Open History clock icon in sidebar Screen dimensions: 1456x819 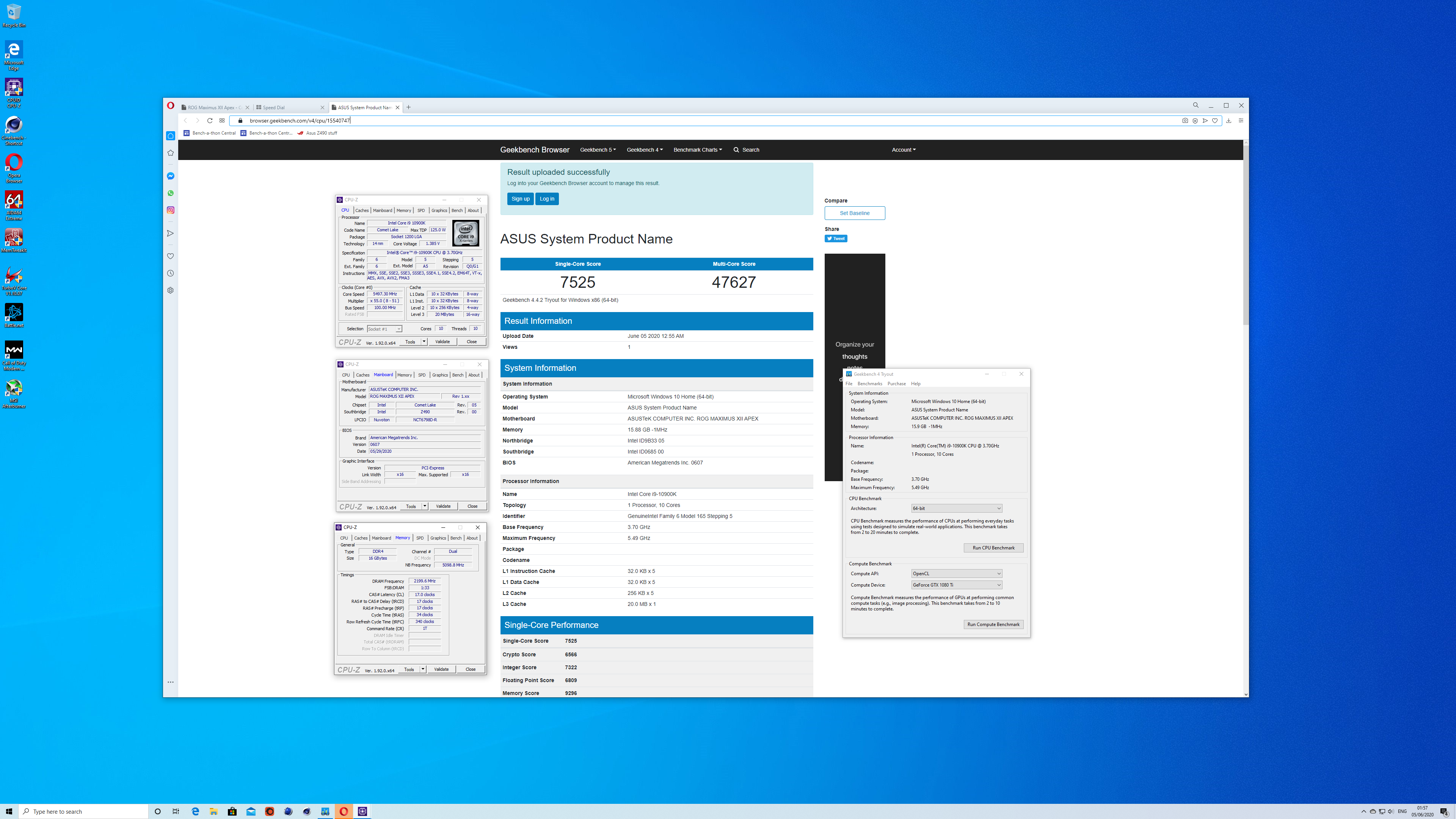coord(171,273)
